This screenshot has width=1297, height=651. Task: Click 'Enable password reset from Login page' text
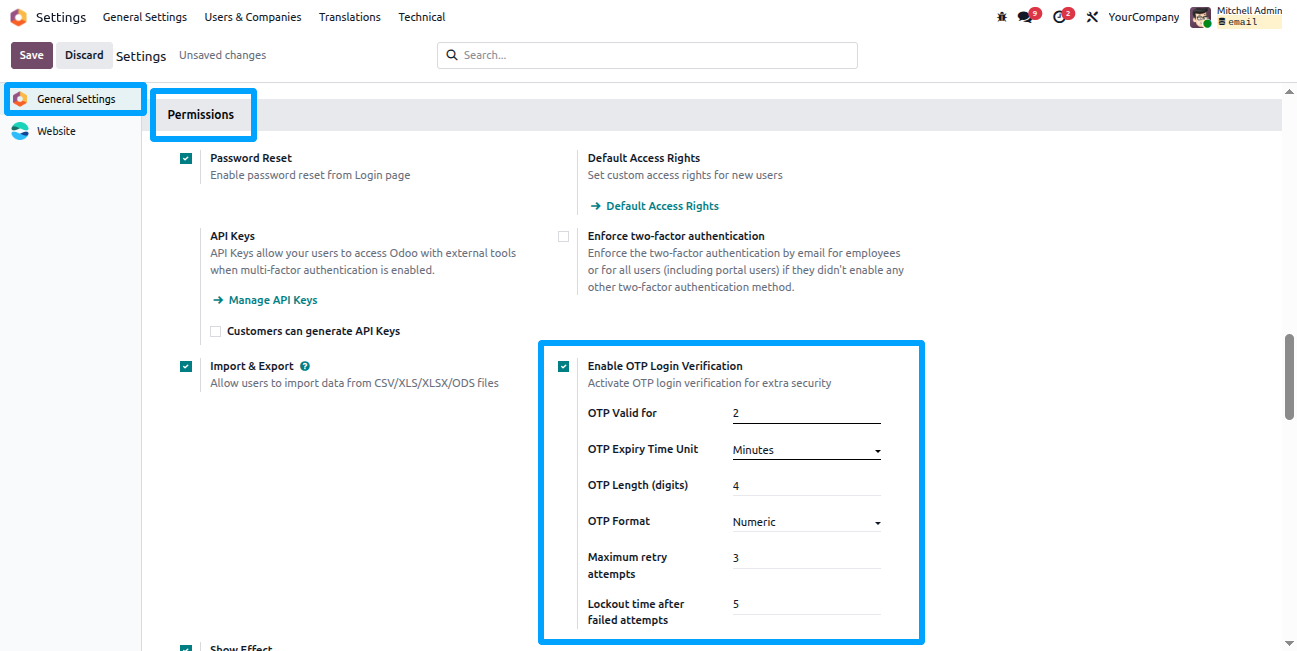[310, 175]
